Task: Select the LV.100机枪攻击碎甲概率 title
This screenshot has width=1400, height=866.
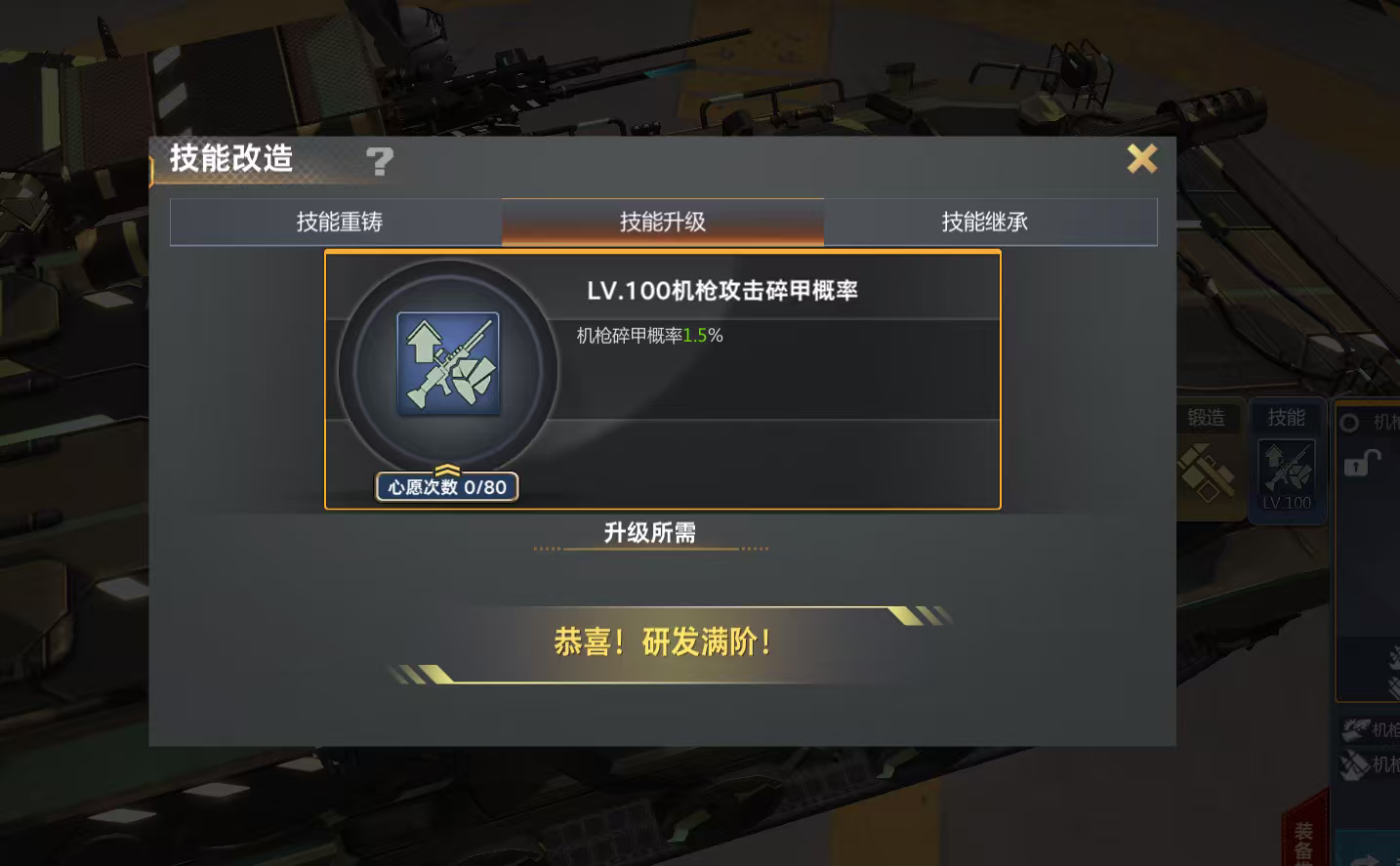Action: [x=722, y=291]
